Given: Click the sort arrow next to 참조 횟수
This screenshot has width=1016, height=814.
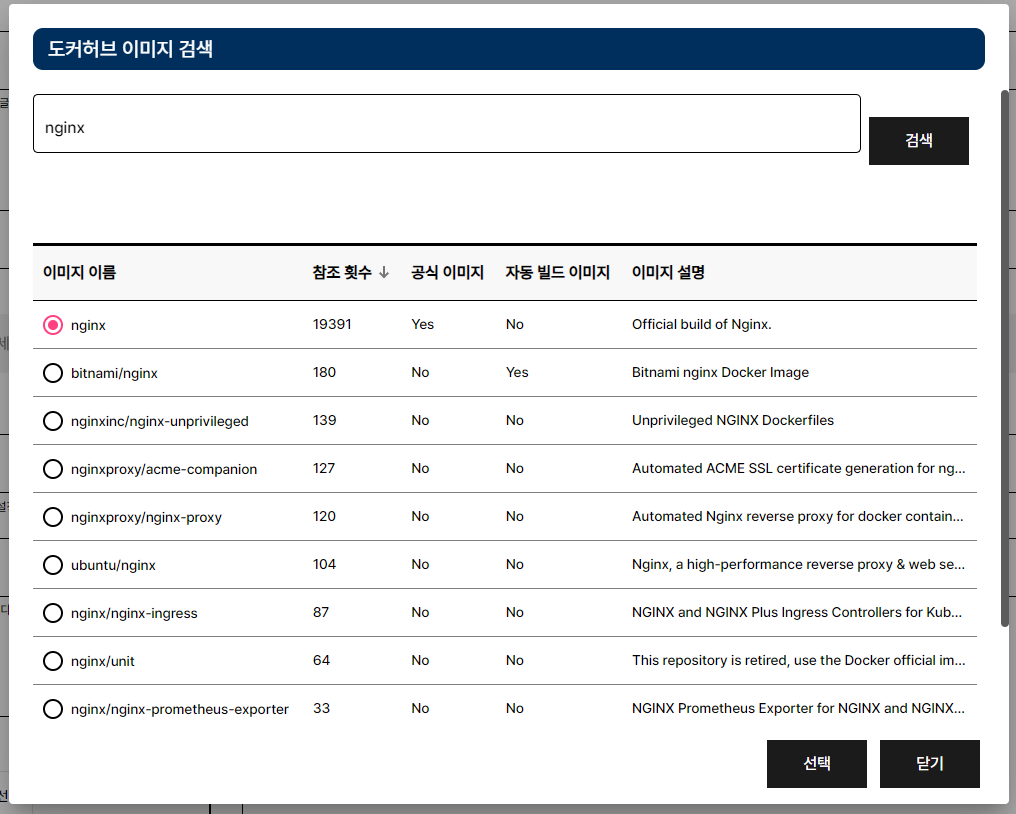Looking at the screenshot, I should [384, 273].
